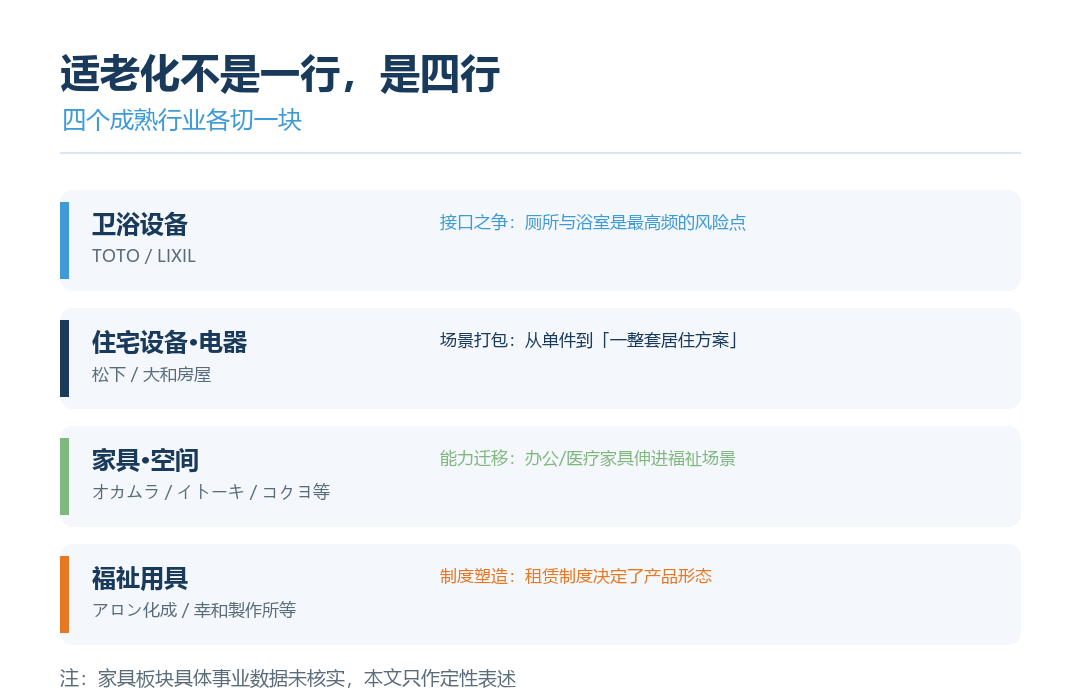This screenshot has width=1080, height=700.
Task: Select the "场景打包" description text
Action: coord(590,340)
